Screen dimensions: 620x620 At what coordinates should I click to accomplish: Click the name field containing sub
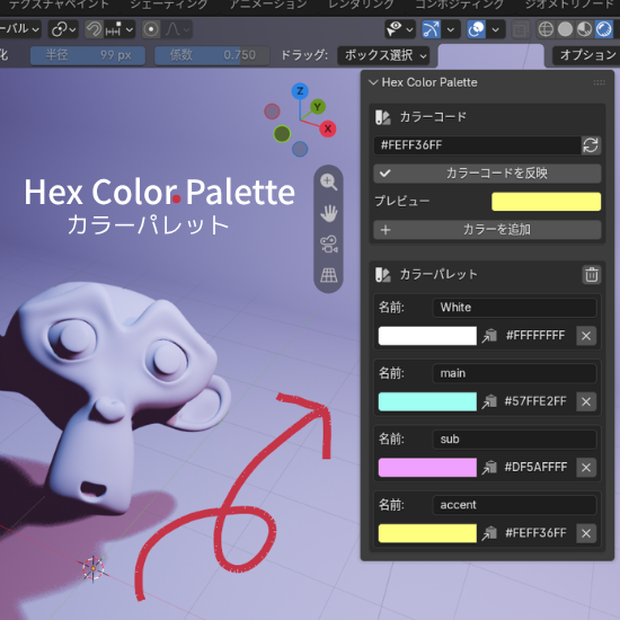click(x=514, y=439)
